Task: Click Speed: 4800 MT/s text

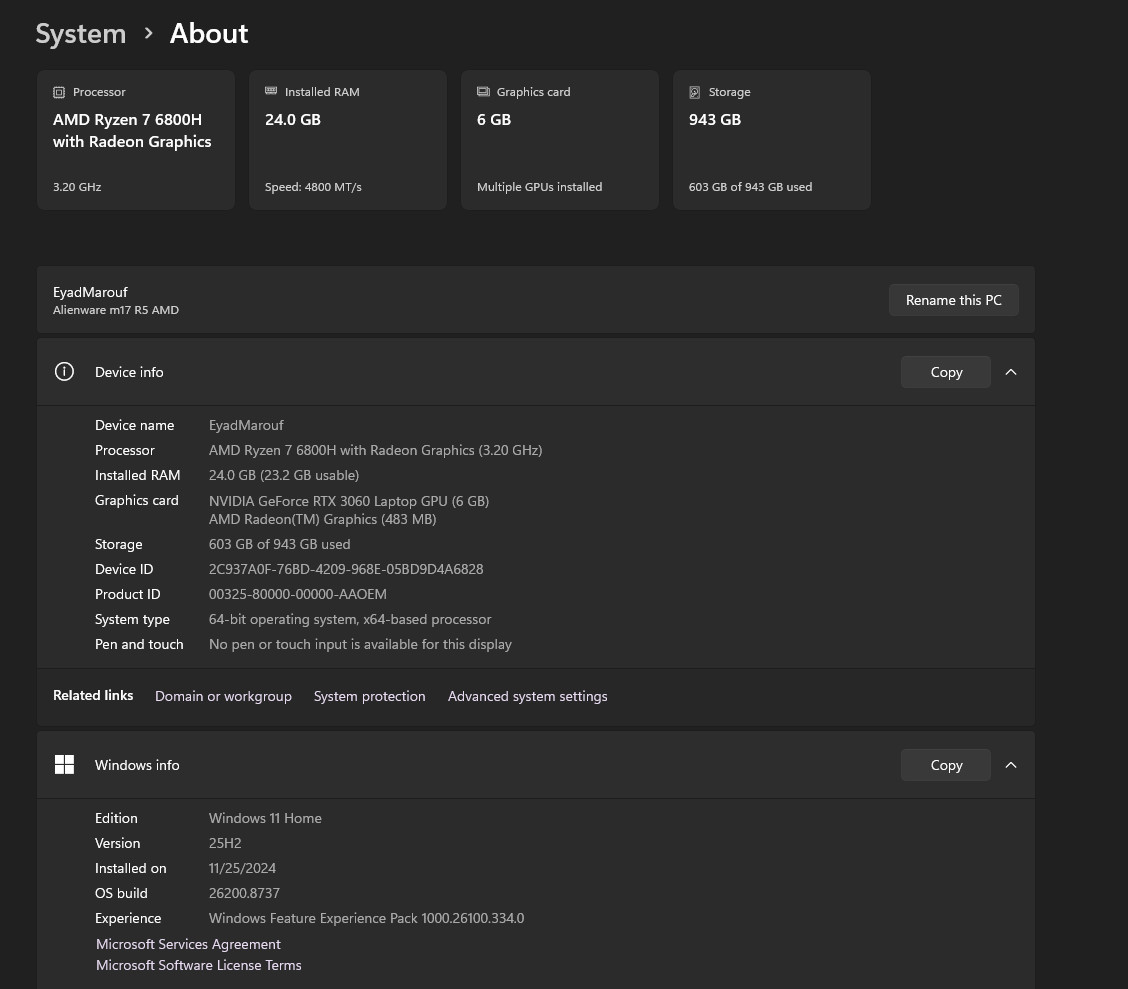Action: (x=313, y=187)
